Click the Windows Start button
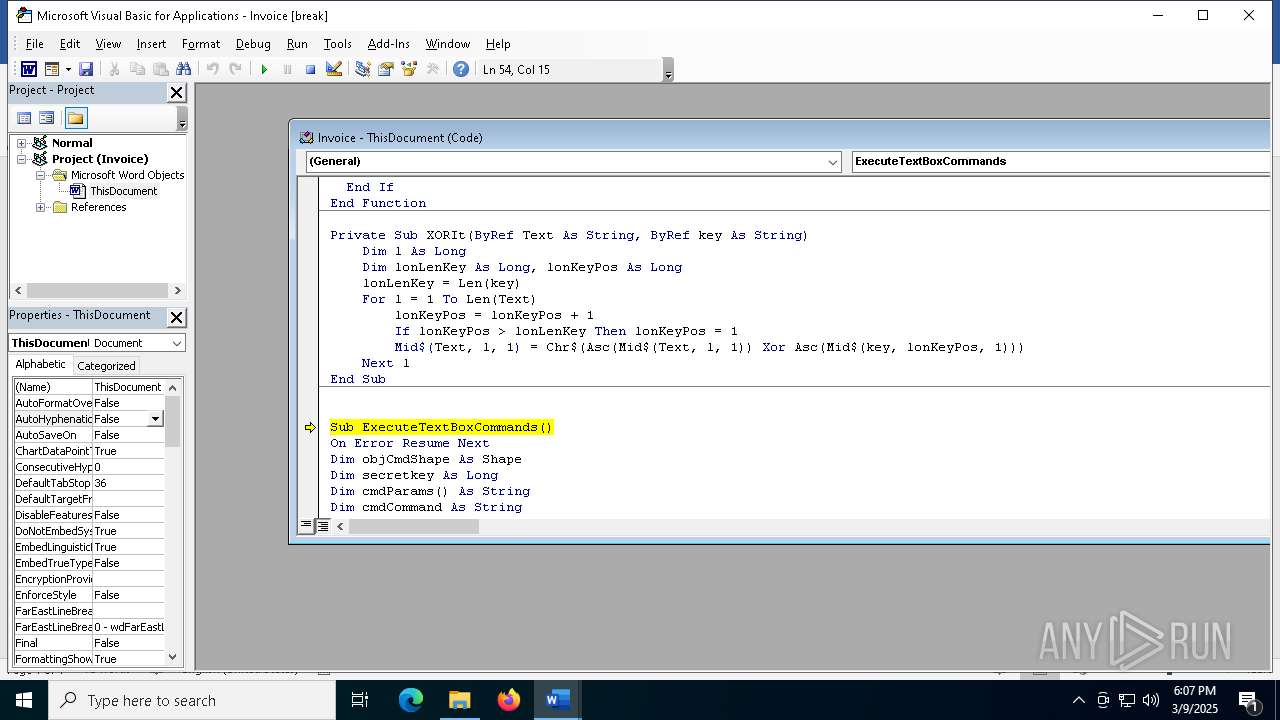This screenshot has height=720, width=1280. [x=24, y=700]
